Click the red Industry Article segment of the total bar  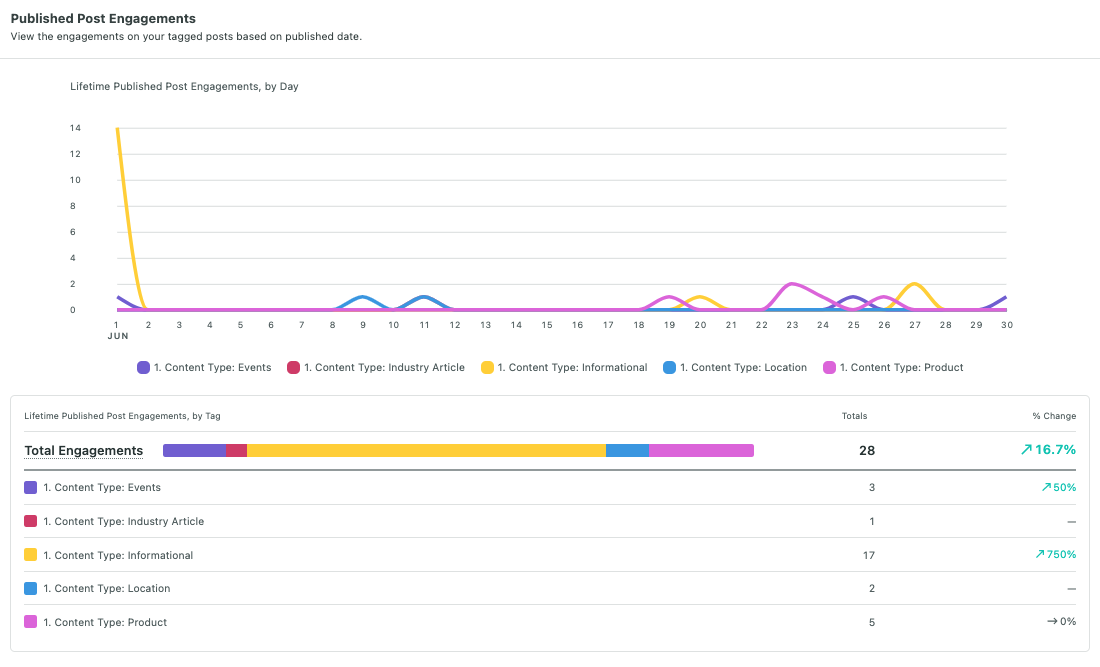point(236,450)
